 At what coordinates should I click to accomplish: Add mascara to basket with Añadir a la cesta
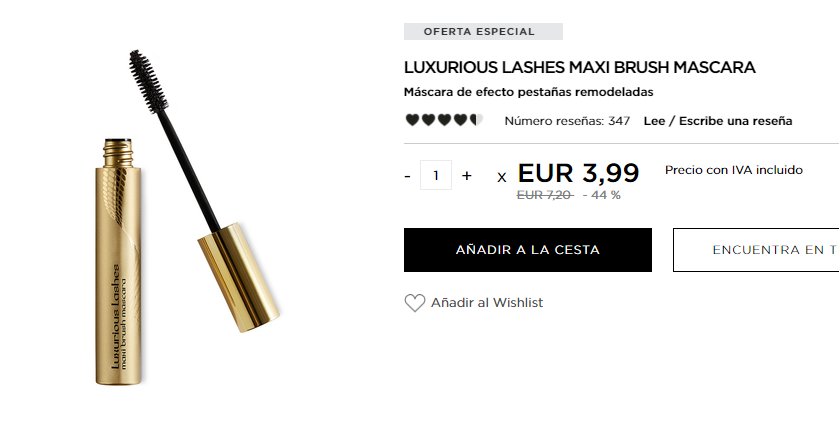pos(528,250)
